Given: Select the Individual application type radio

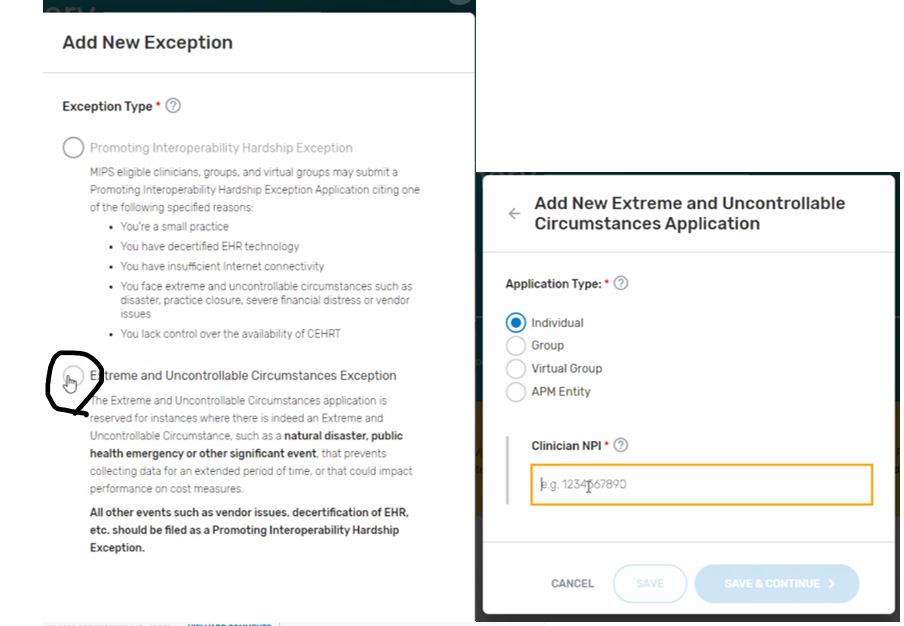Looking at the screenshot, I should 516,323.
